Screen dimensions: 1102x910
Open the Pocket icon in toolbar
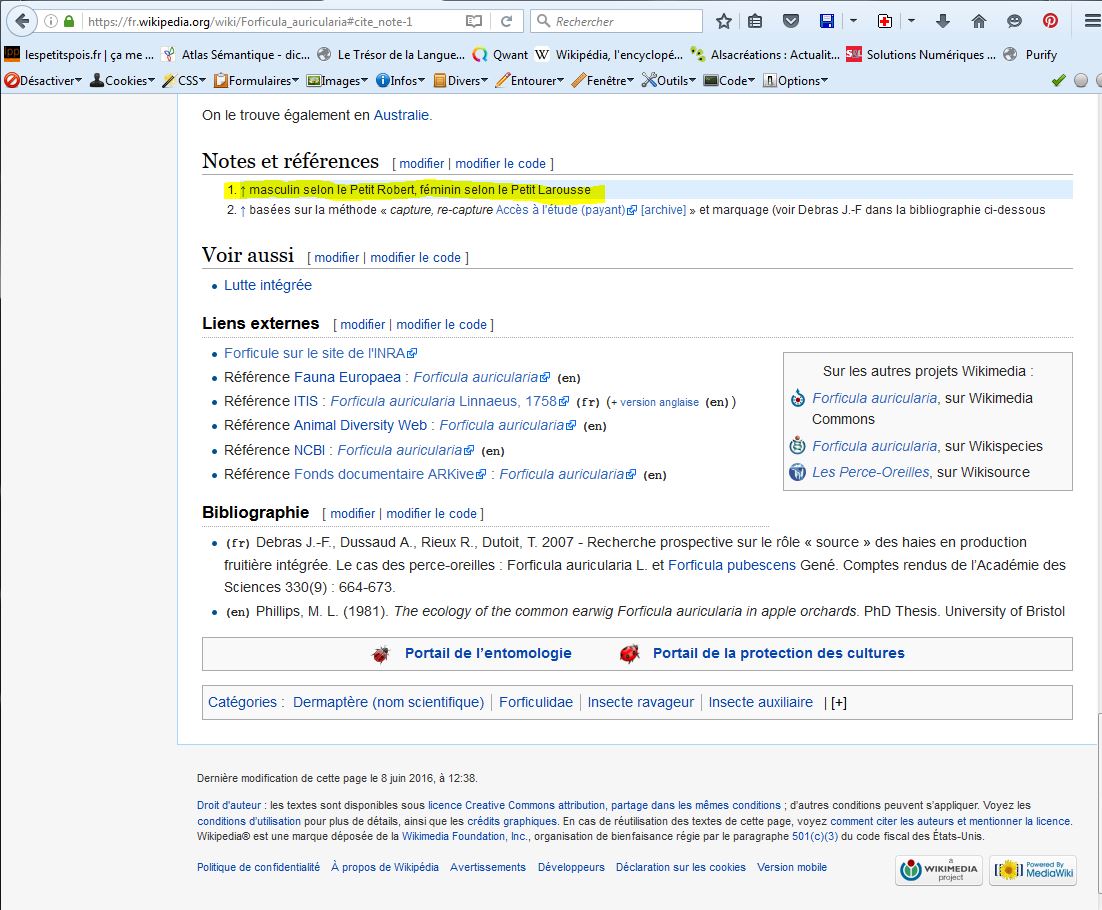pos(790,21)
